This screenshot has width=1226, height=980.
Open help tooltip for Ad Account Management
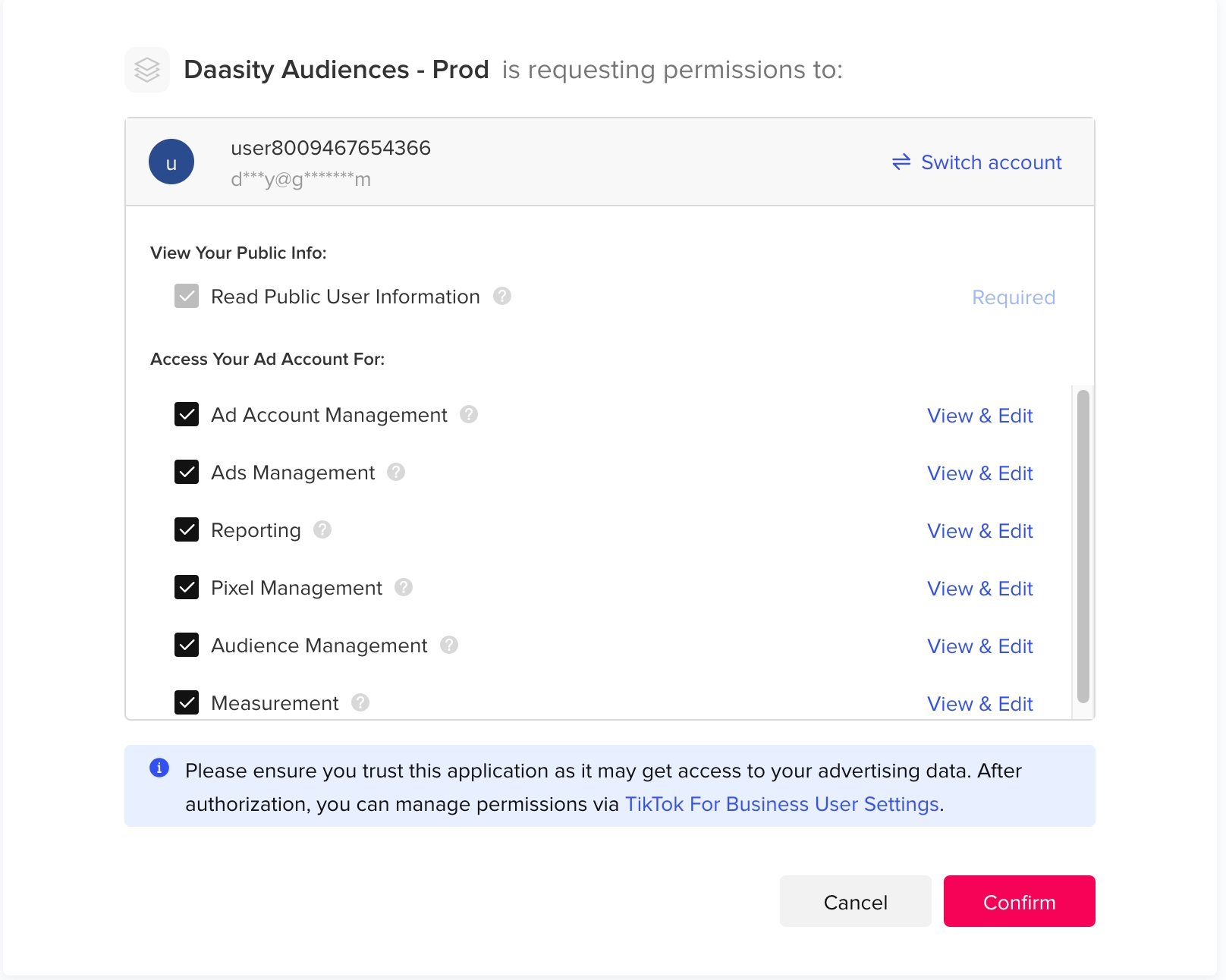coord(469,414)
